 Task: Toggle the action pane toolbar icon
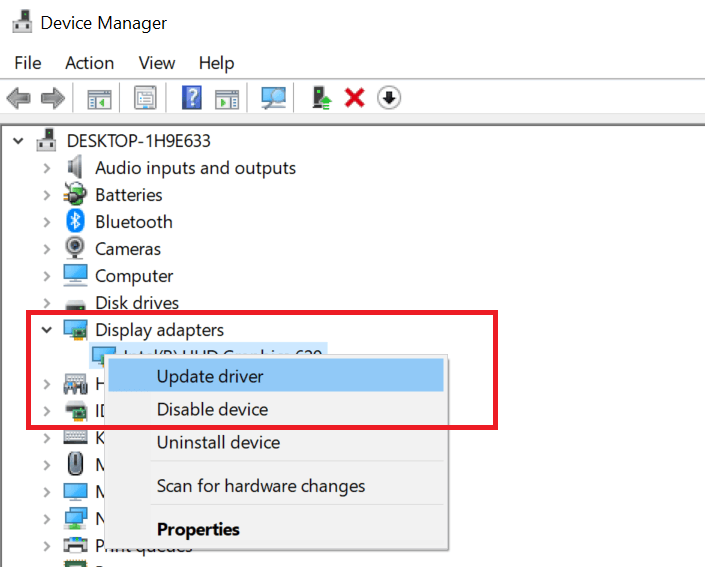(x=227, y=98)
